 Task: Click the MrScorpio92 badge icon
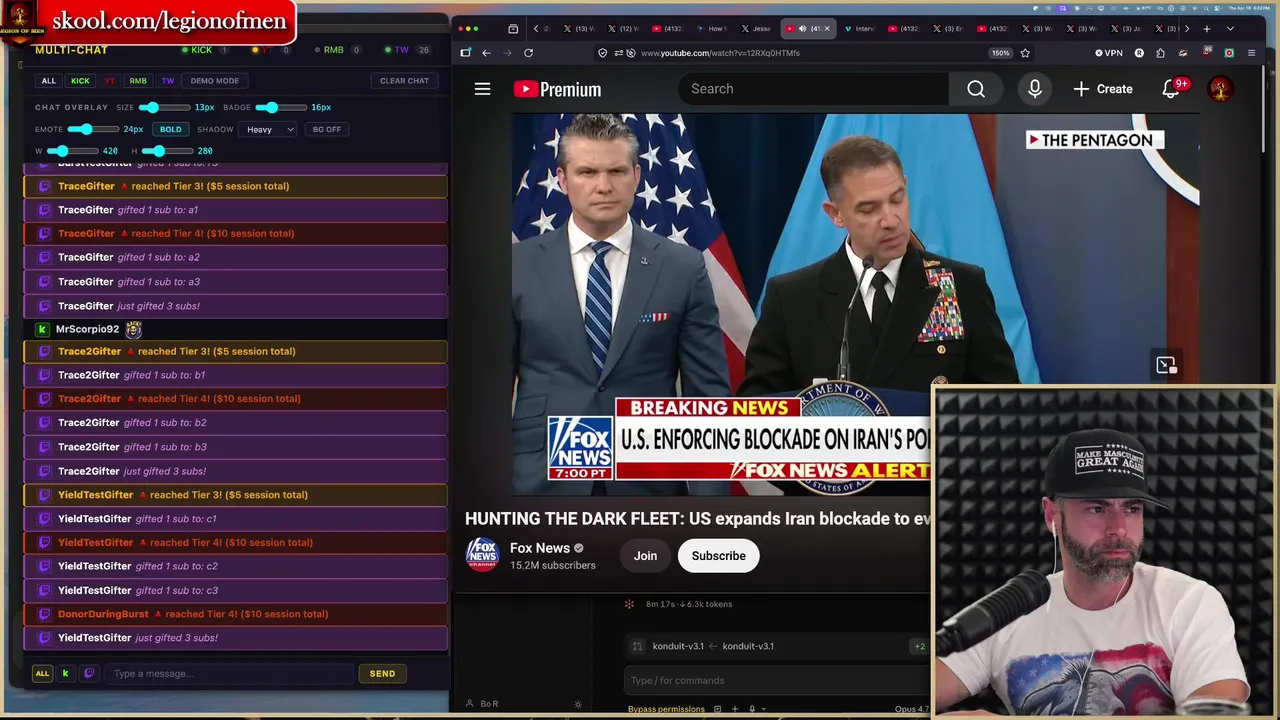(133, 329)
